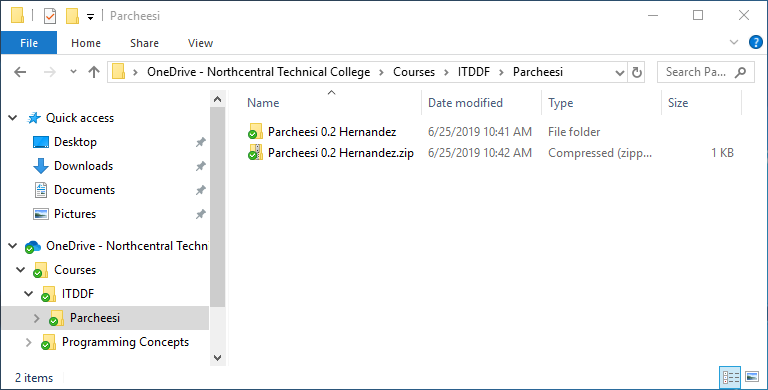Click the Parcheesi 0.2 Hernandez folder icon
This screenshot has width=768, height=390.
(255, 131)
